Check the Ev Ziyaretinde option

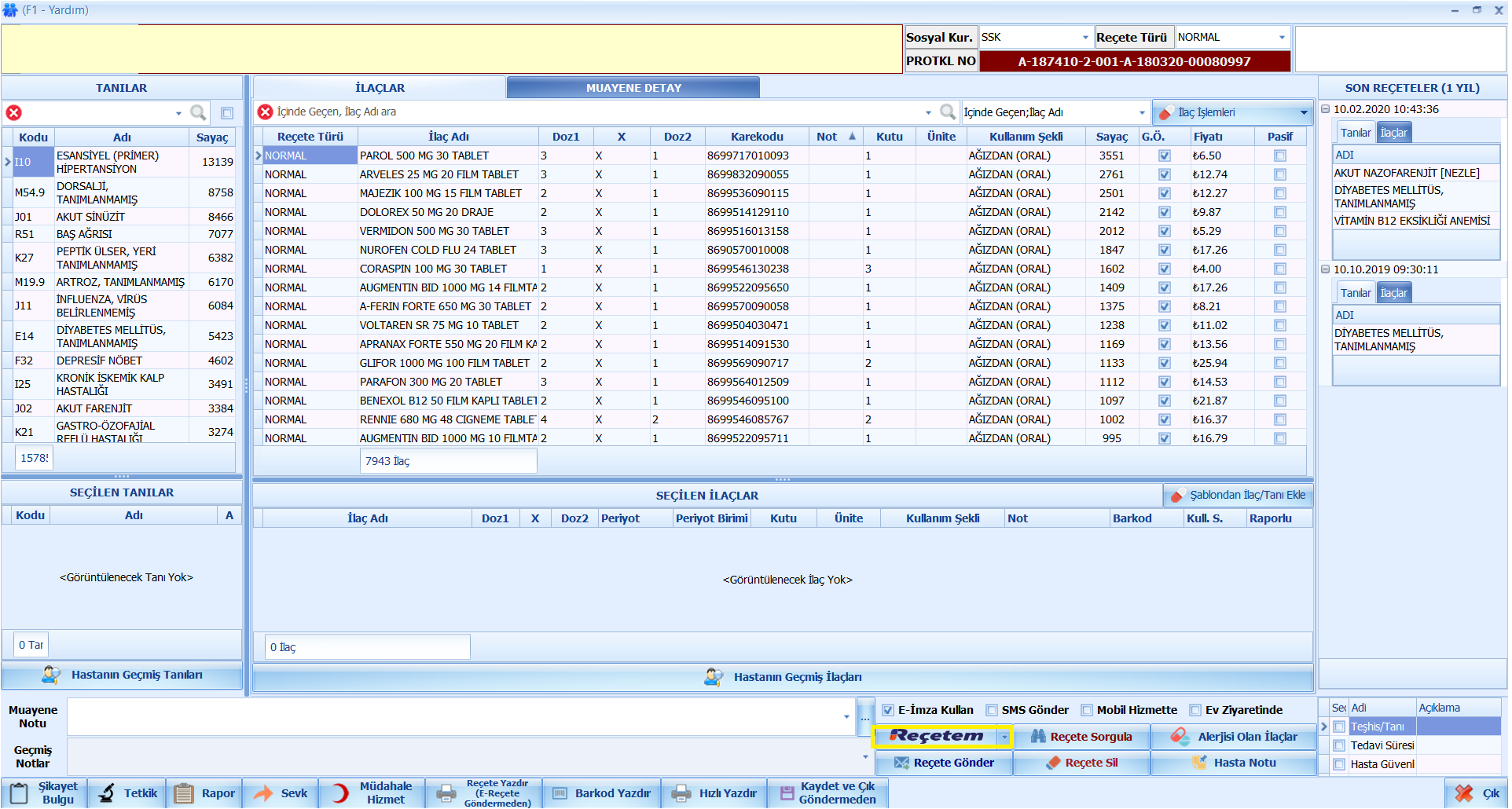(1195, 710)
